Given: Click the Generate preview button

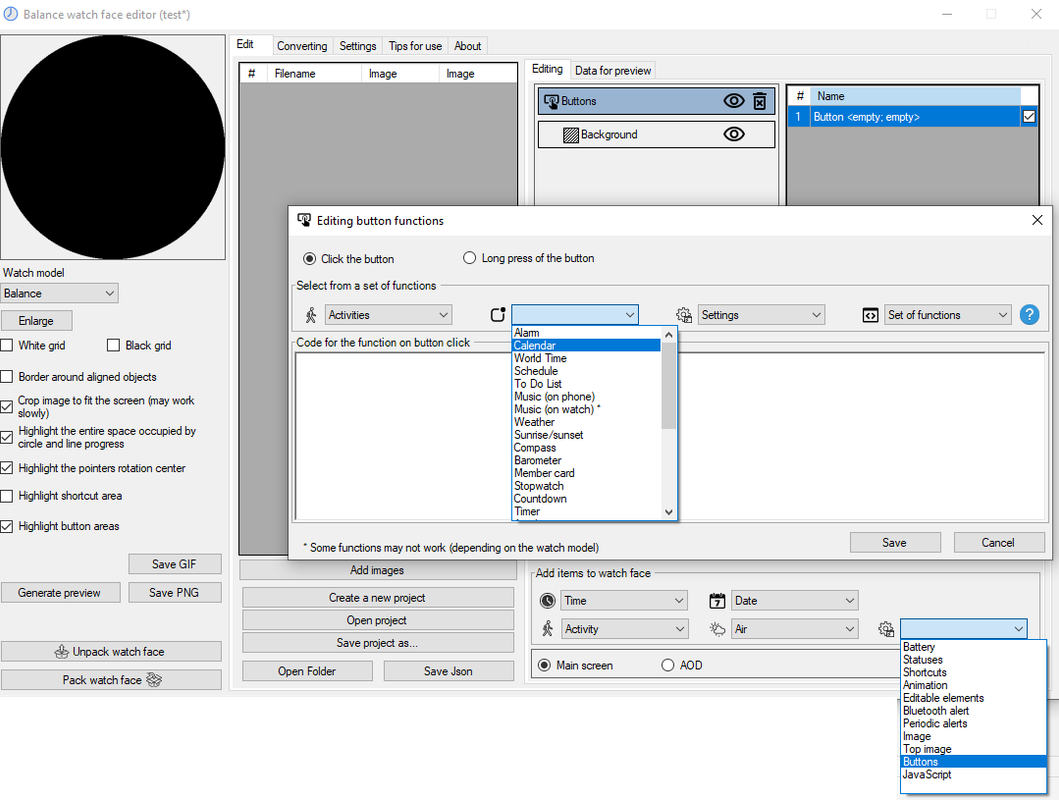Looking at the screenshot, I should [59, 592].
